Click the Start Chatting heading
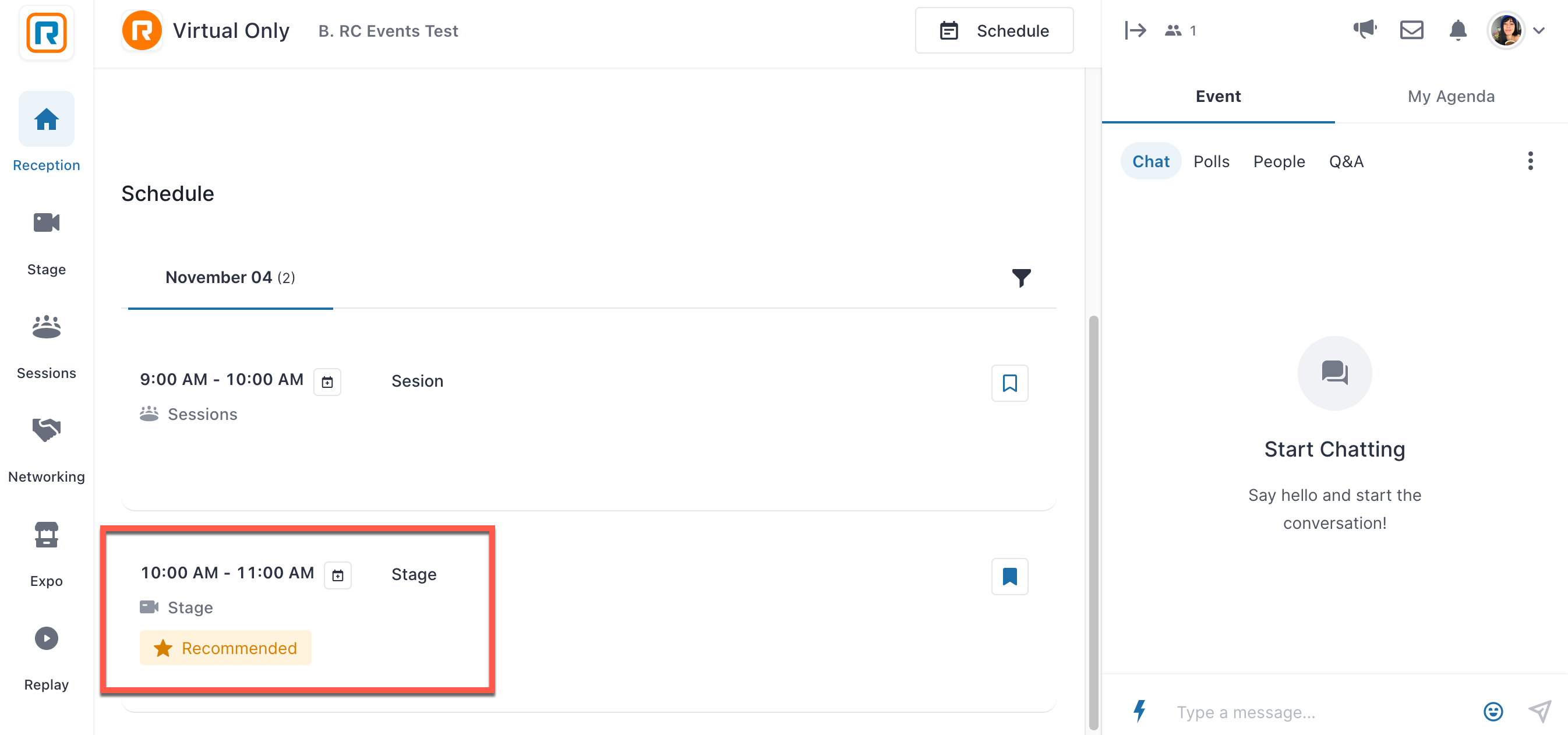Viewport: 1568px width, 735px height. (1334, 449)
